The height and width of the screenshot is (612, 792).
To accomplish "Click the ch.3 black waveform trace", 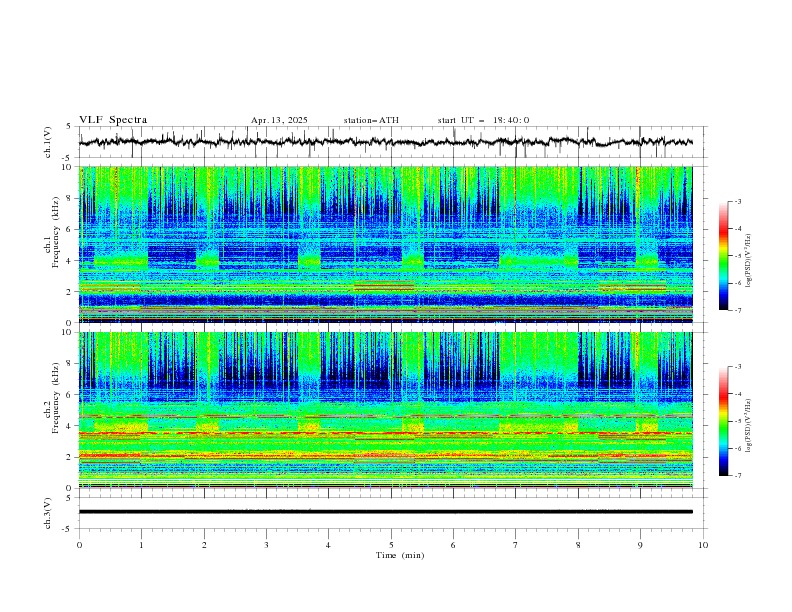I will point(386,512).
